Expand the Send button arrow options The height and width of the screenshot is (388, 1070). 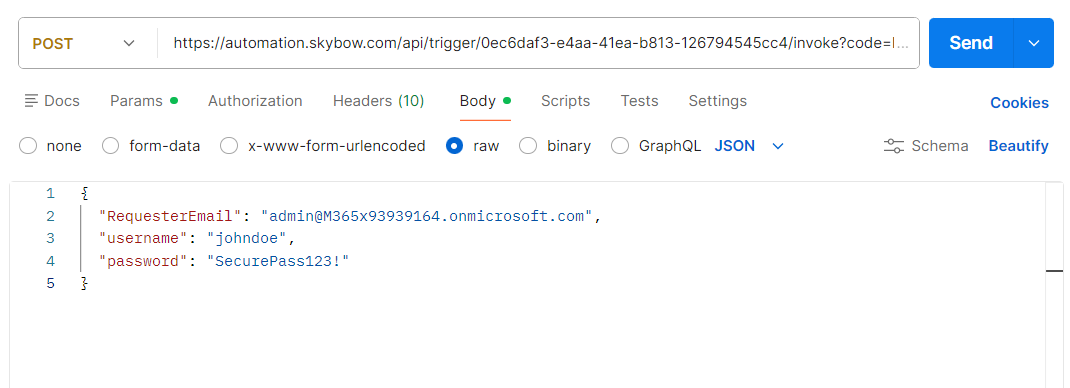point(1034,43)
